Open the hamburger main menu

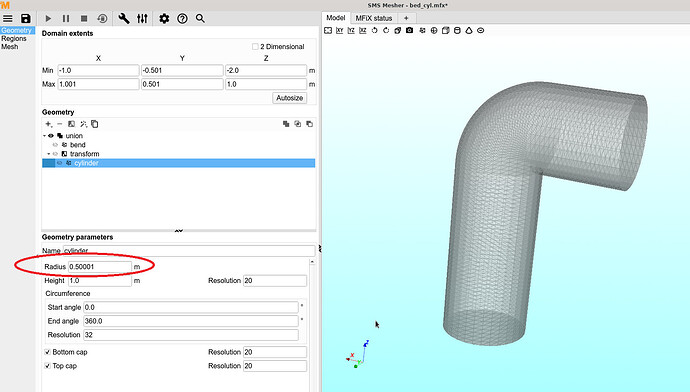tap(8, 18)
